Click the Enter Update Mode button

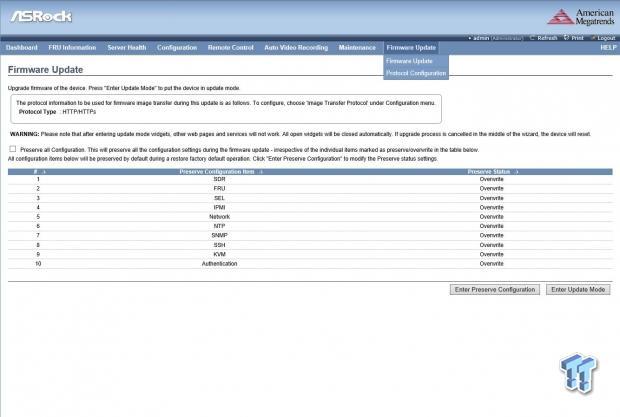click(x=578, y=289)
